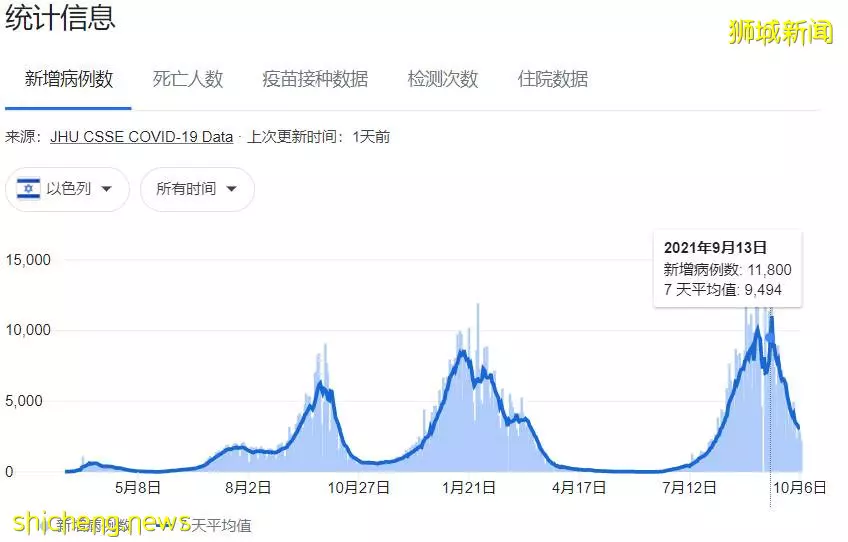Click the shicheng.news watermark text
Screen dimensions: 848x542
(102, 522)
